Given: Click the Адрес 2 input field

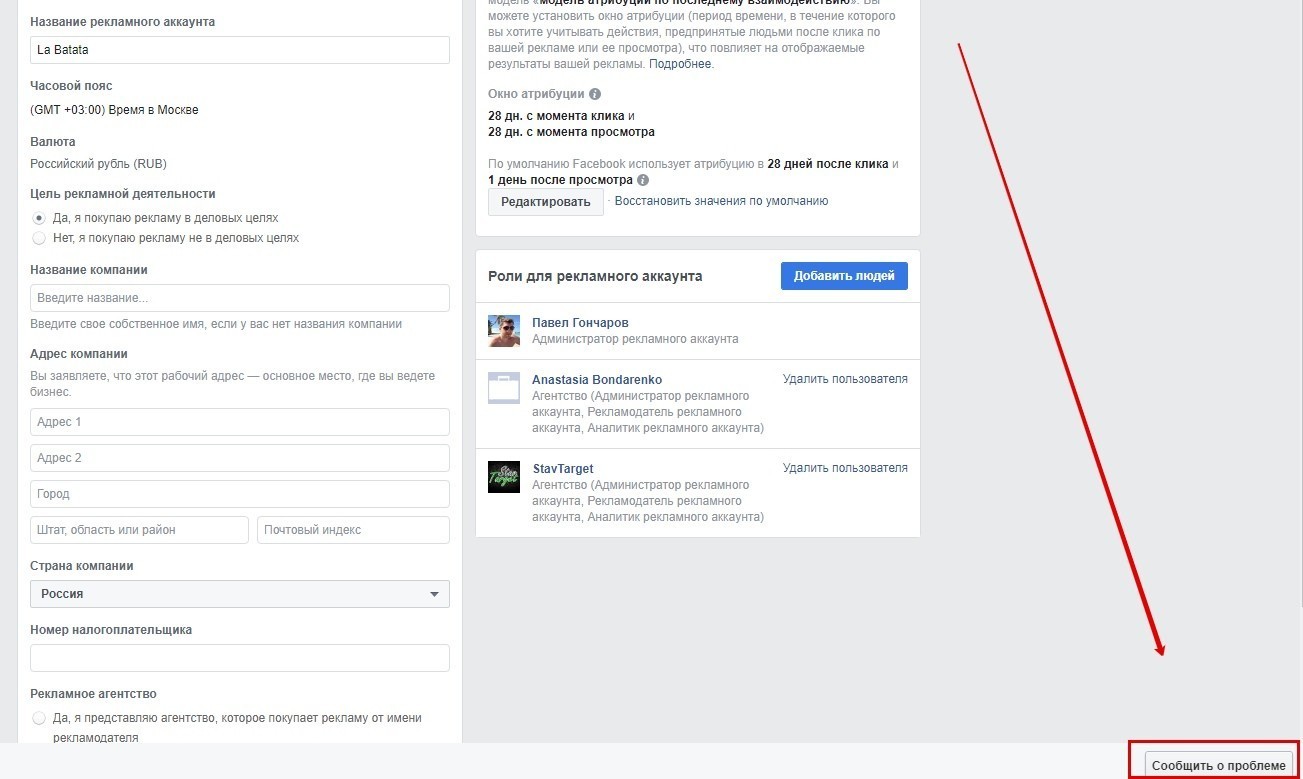Looking at the screenshot, I should [240, 458].
